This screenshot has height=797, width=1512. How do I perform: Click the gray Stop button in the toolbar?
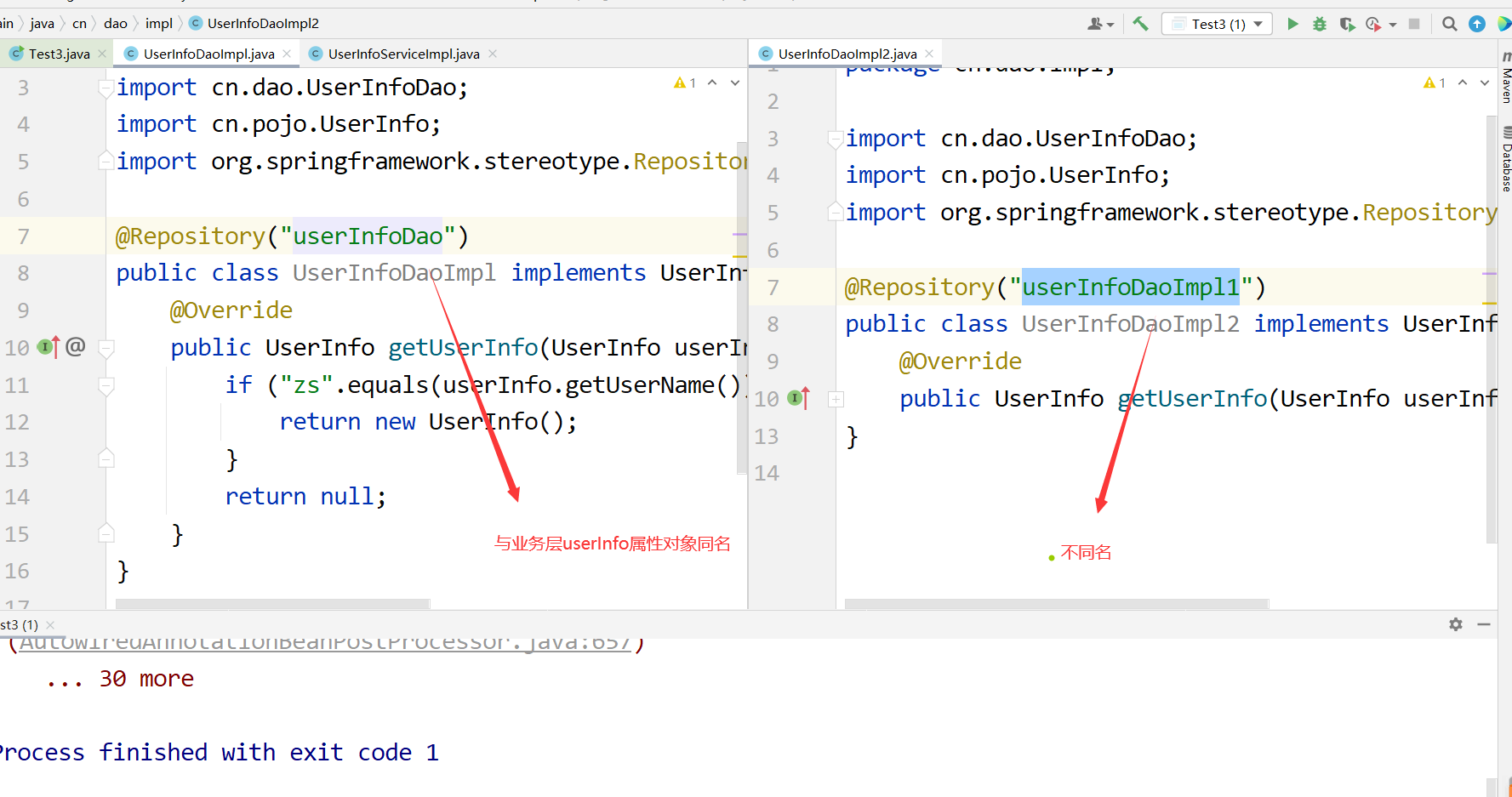(1414, 24)
